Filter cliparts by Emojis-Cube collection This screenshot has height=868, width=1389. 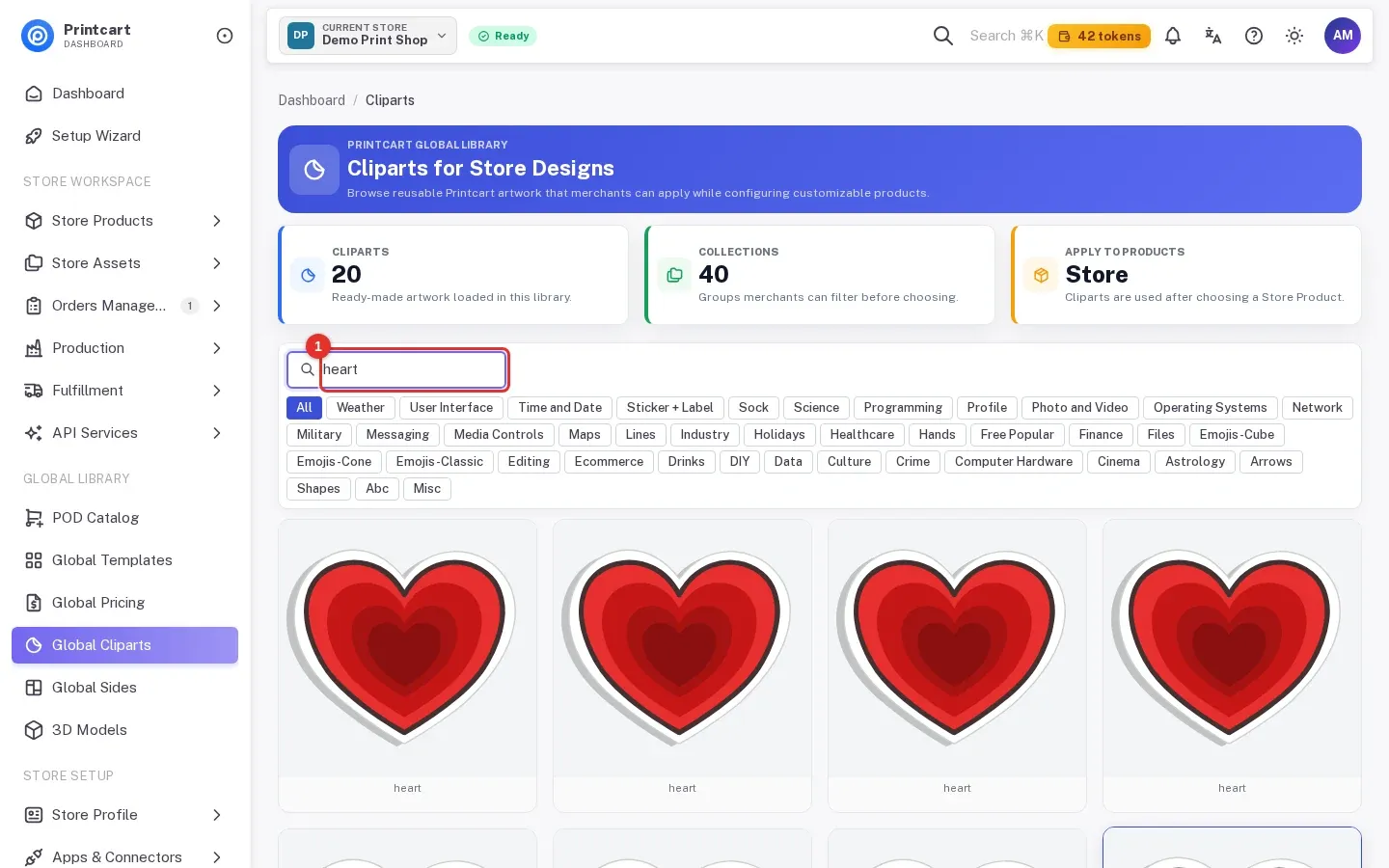(1237, 435)
